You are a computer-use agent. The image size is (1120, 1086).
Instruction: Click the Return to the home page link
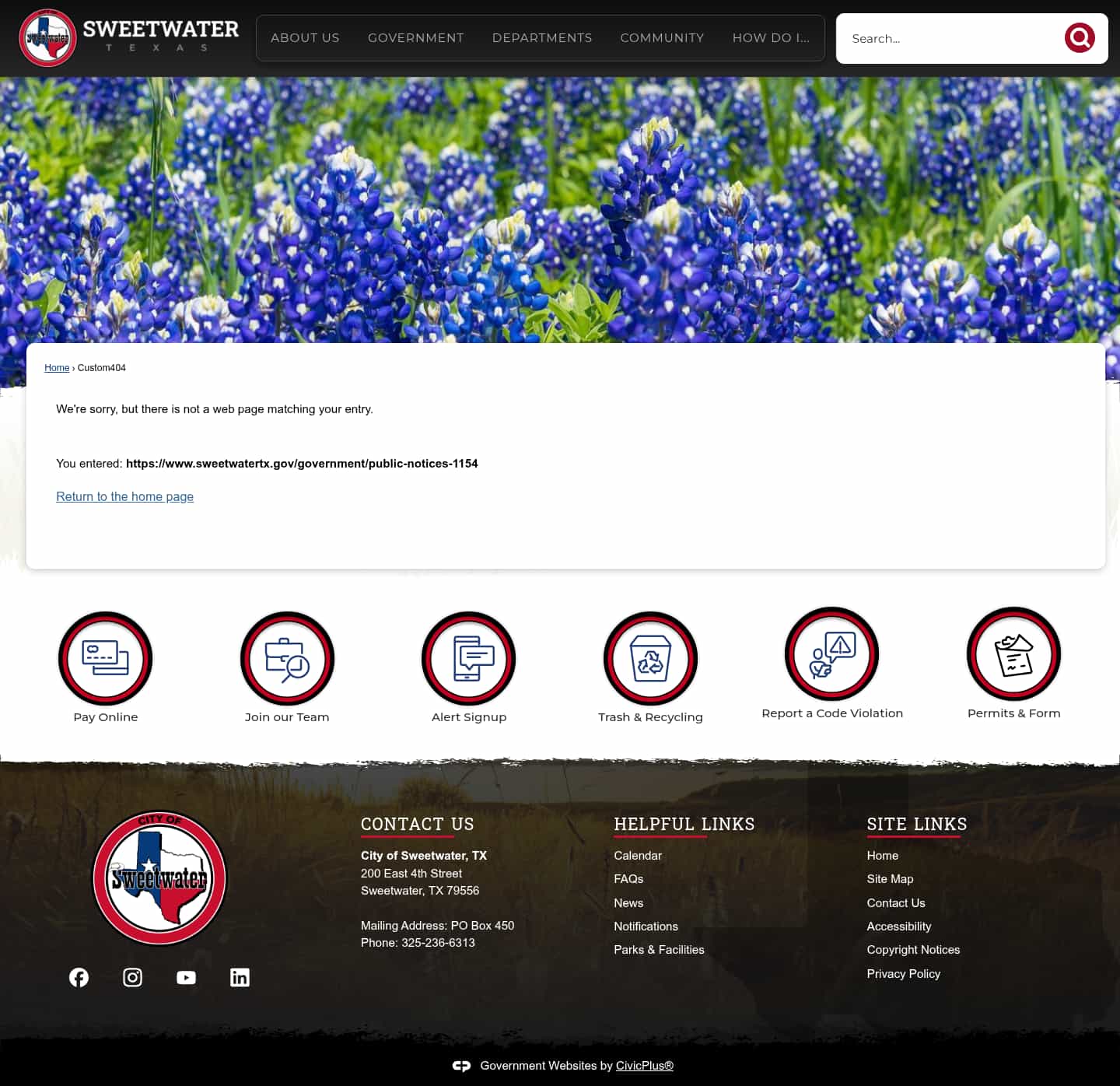coord(124,496)
